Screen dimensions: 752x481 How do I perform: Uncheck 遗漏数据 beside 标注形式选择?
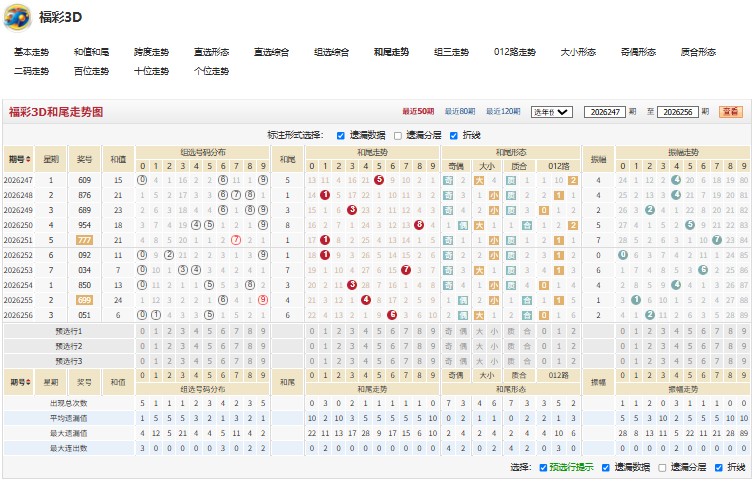pyautogui.click(x=341, y=136)
